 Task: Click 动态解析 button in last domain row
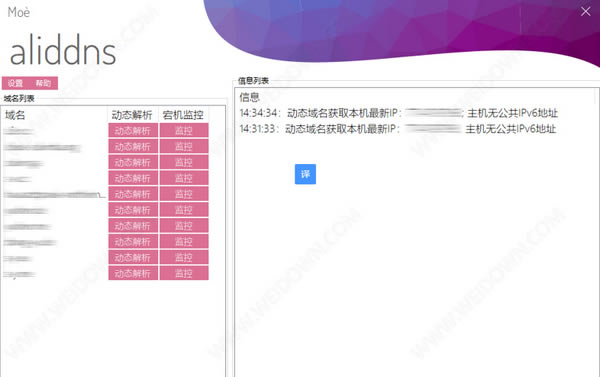point(133,273)
